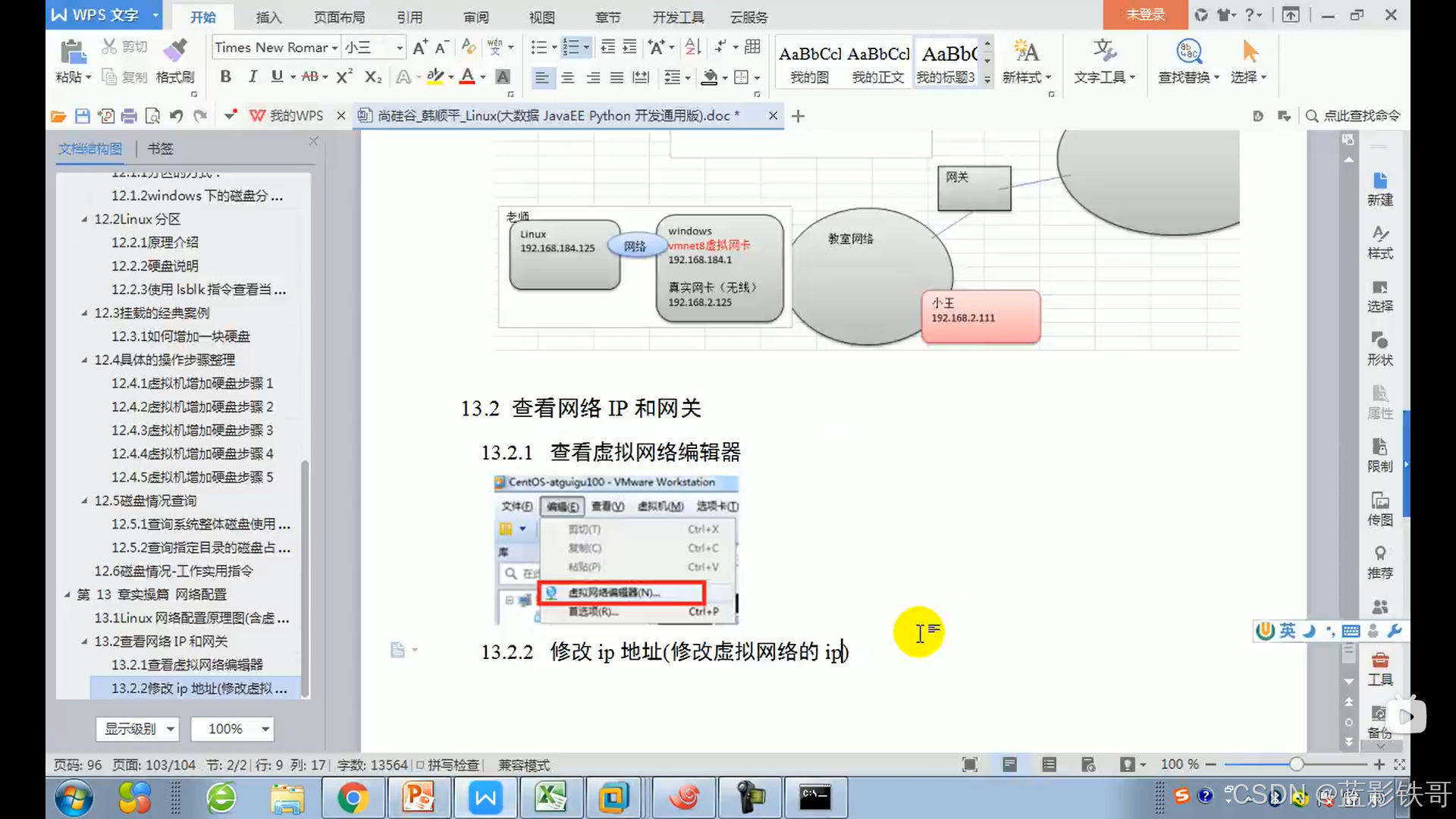1456x819 pixels.
Task: Open the Insert ribbon tab
Action: coord(268,17)
